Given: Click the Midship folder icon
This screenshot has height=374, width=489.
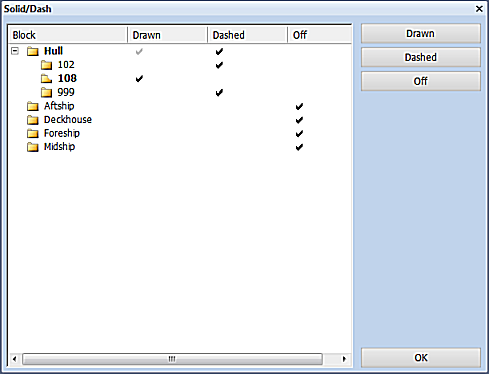Looking at the screenshot, I should click(x=33, y=147).
